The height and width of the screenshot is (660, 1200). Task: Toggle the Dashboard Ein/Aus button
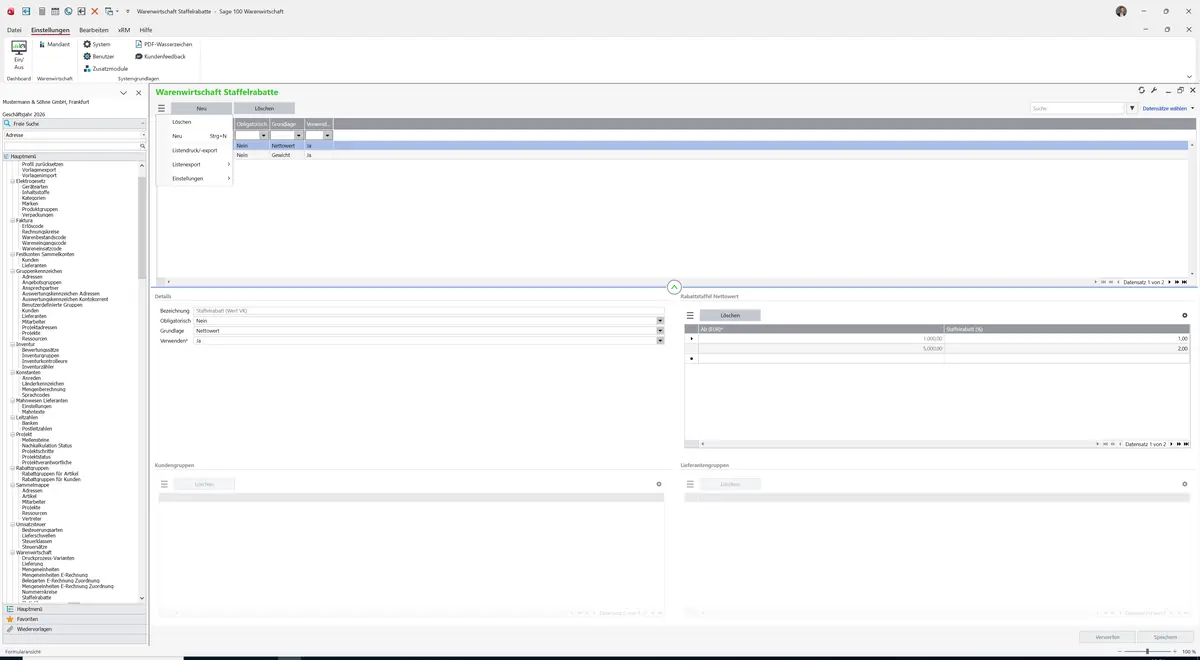tap(18, 55)
